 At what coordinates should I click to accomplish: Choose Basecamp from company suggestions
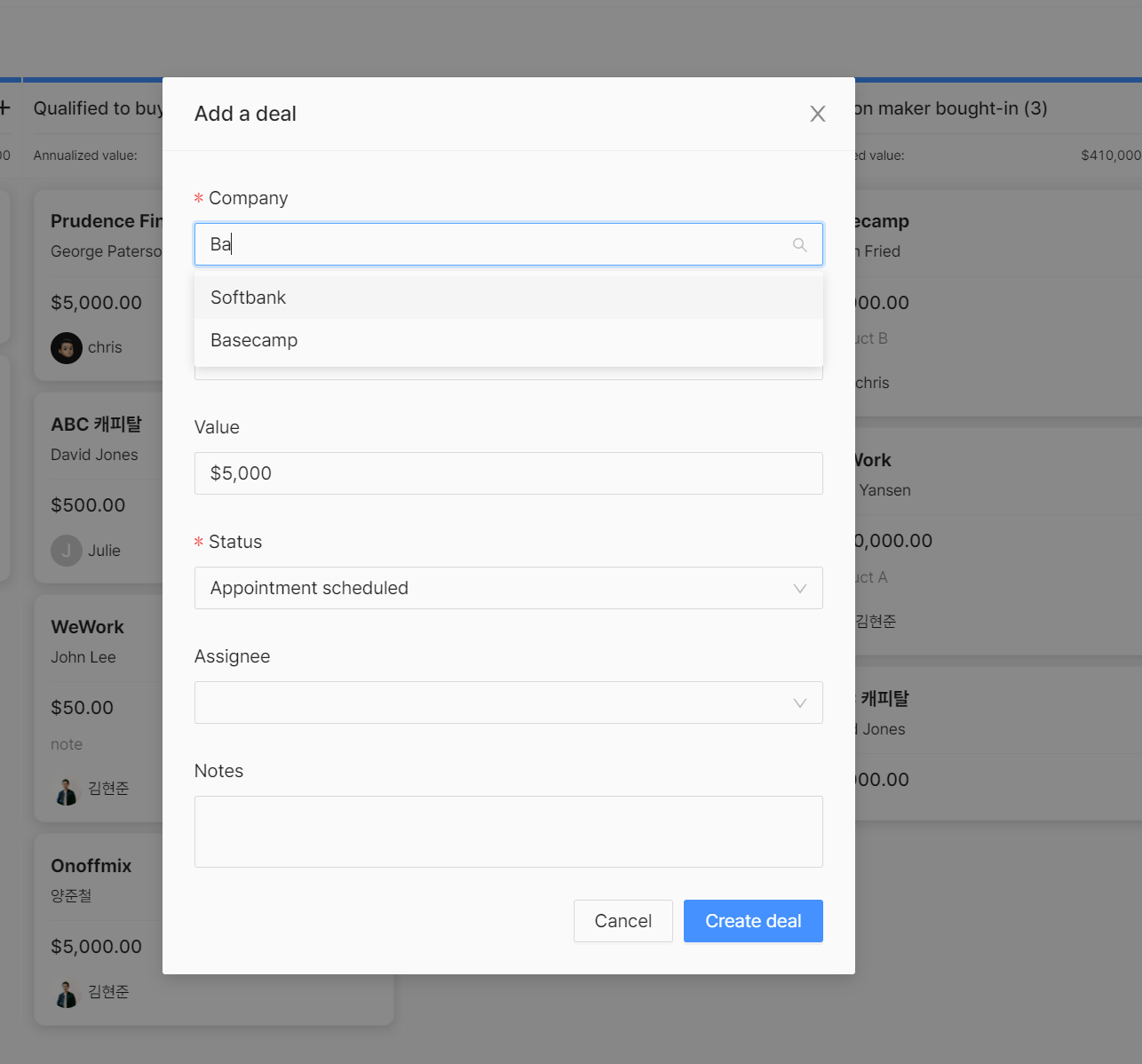click(x=509, y=340)
